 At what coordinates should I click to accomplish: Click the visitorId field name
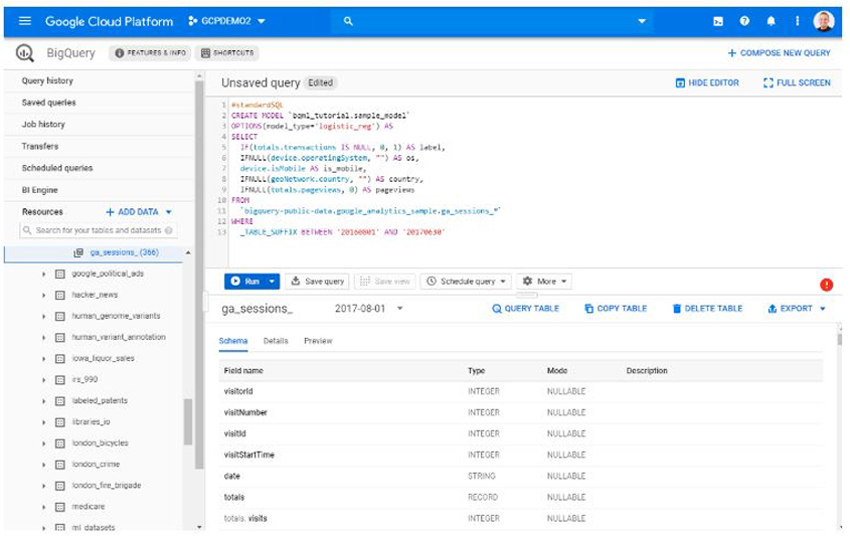(x=238, y=391)
